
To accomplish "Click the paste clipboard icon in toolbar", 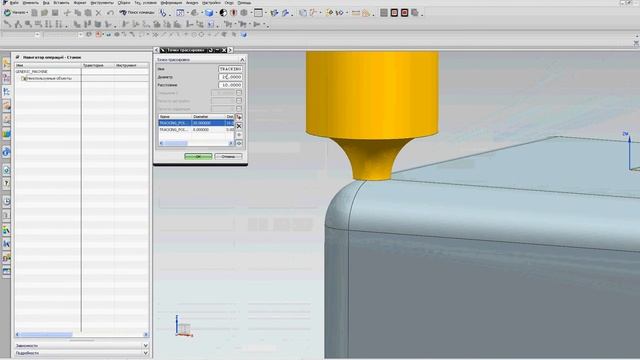I will (x=88, y=13).
